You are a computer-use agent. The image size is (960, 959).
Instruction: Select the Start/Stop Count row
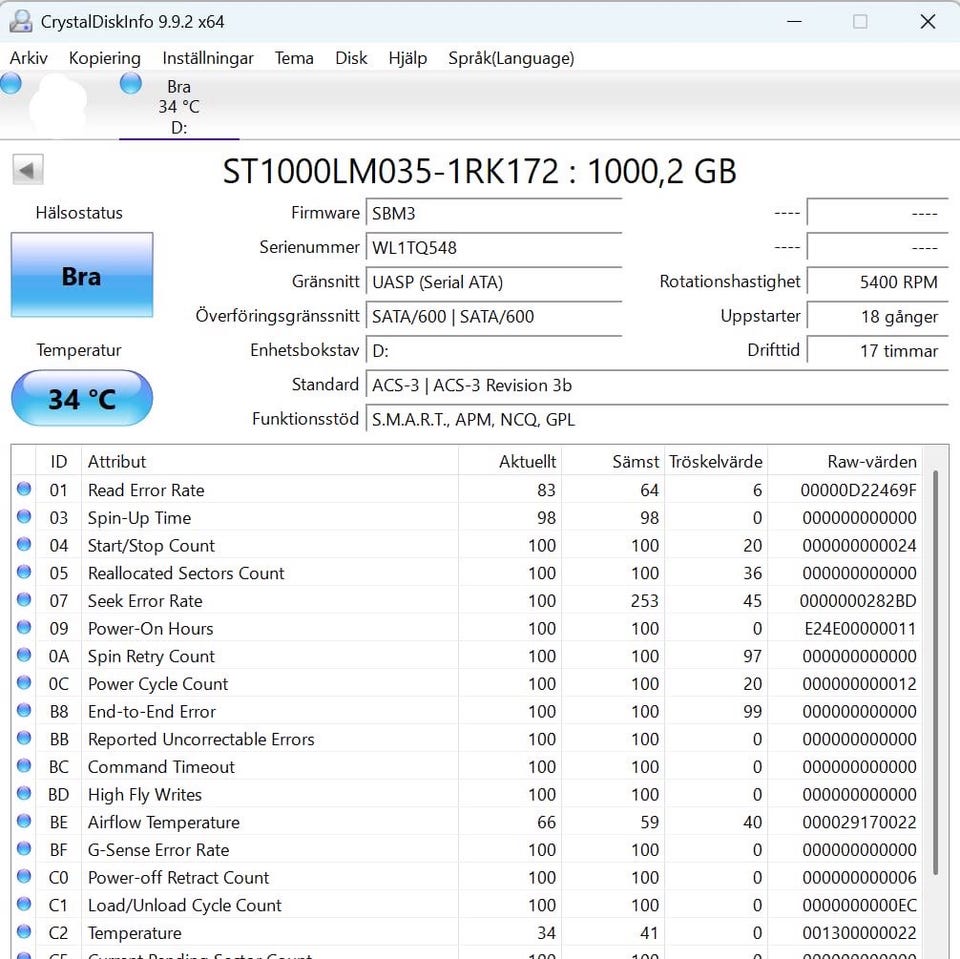(467, 545)
